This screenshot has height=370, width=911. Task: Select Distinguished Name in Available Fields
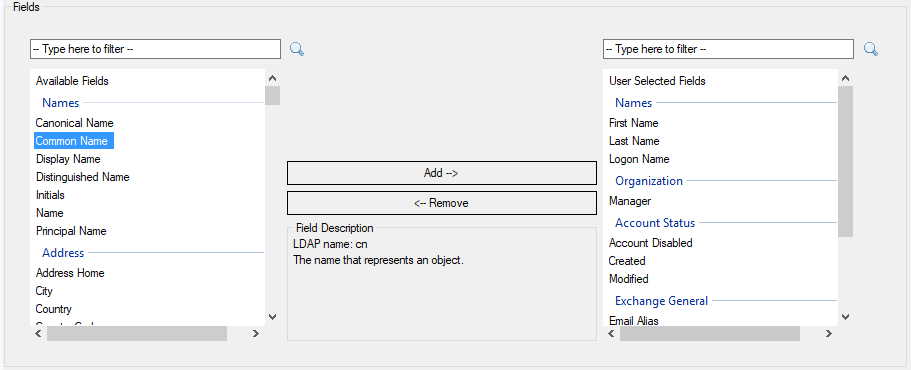pos(83,177)
